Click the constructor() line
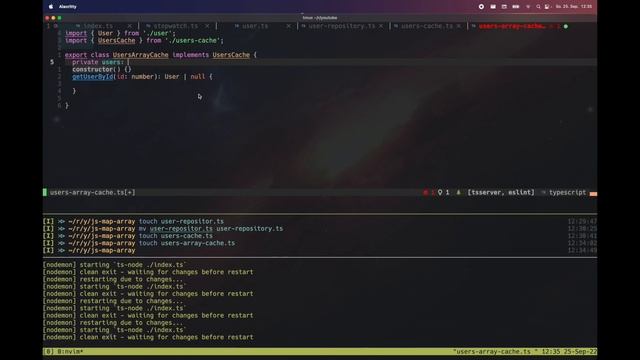This screenshot has width=640, height=360. [x=102, y=69]
